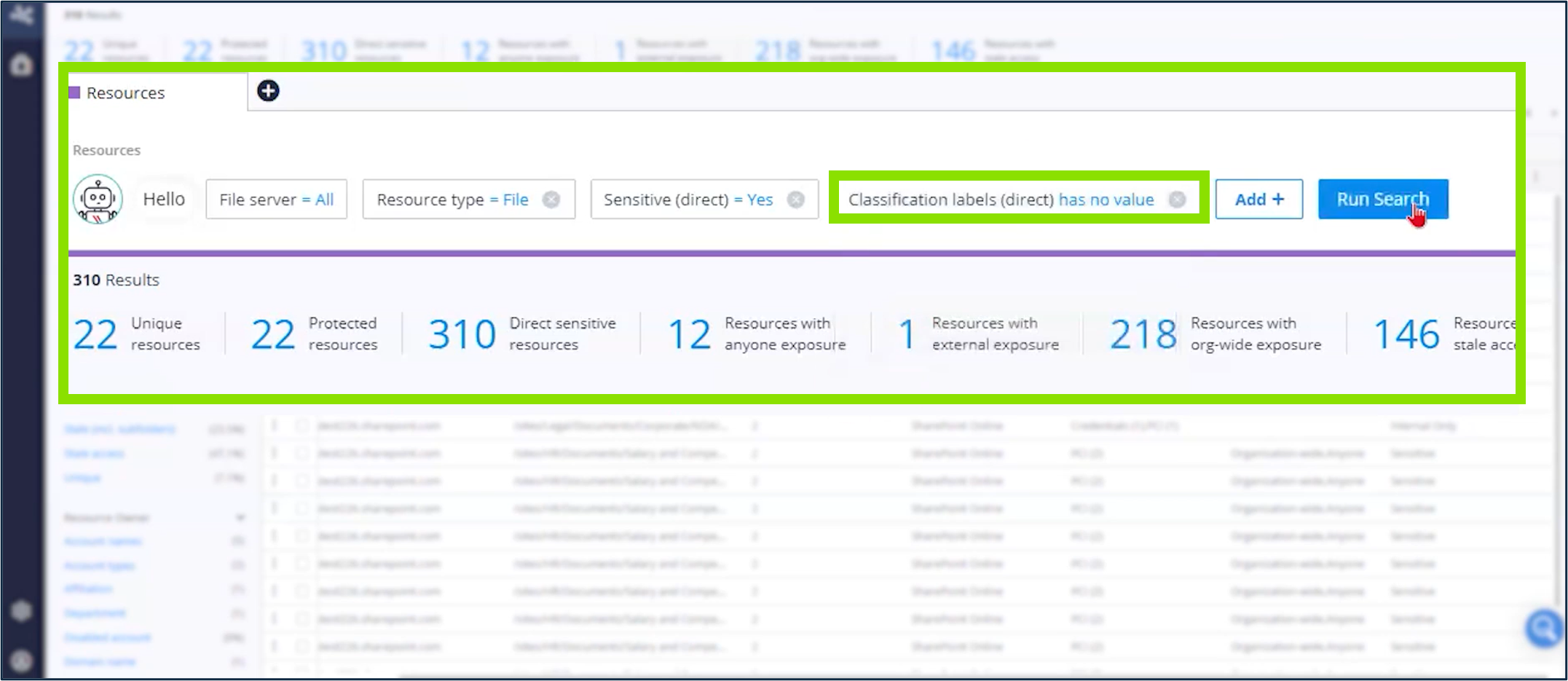Click the Add + button
Viewport: 1568px width, 681px height.
pyautogui.click(x=1259, y=200)
